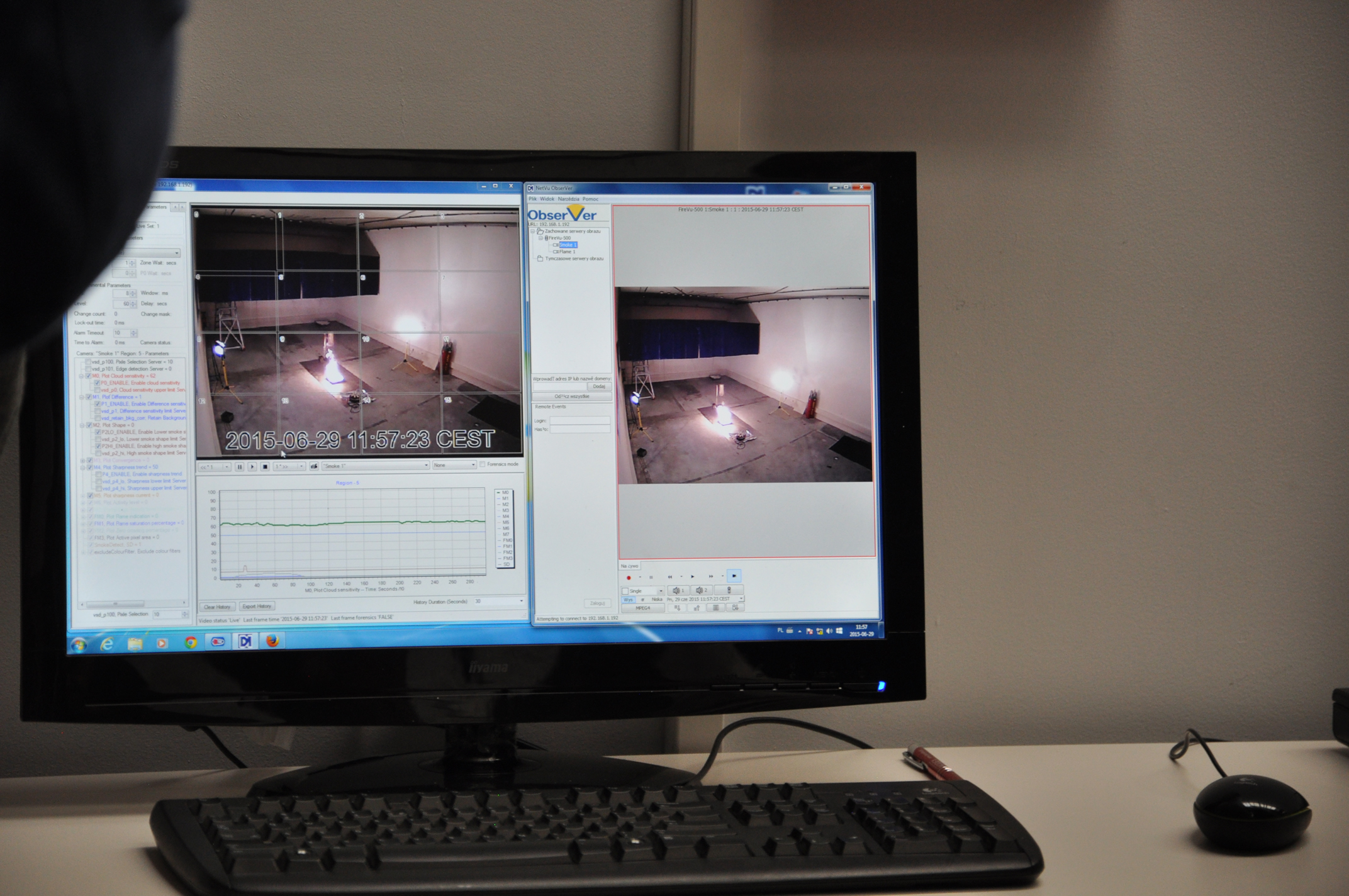Click the rewind icon in ObserVer playback bar
1349x896 pixels.
670,577
